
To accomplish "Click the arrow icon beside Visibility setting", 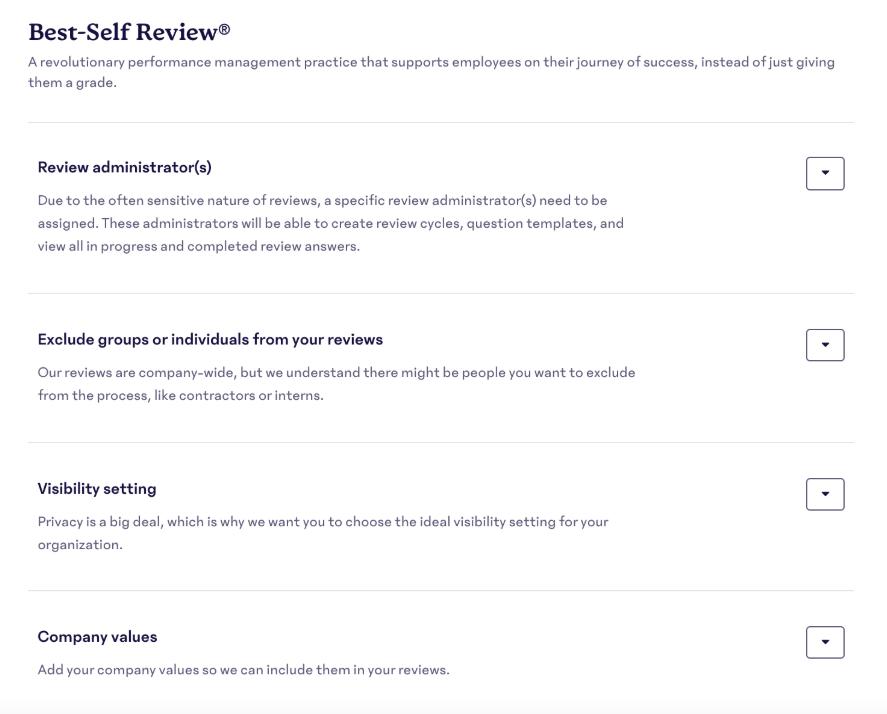I will click(825, 493).
